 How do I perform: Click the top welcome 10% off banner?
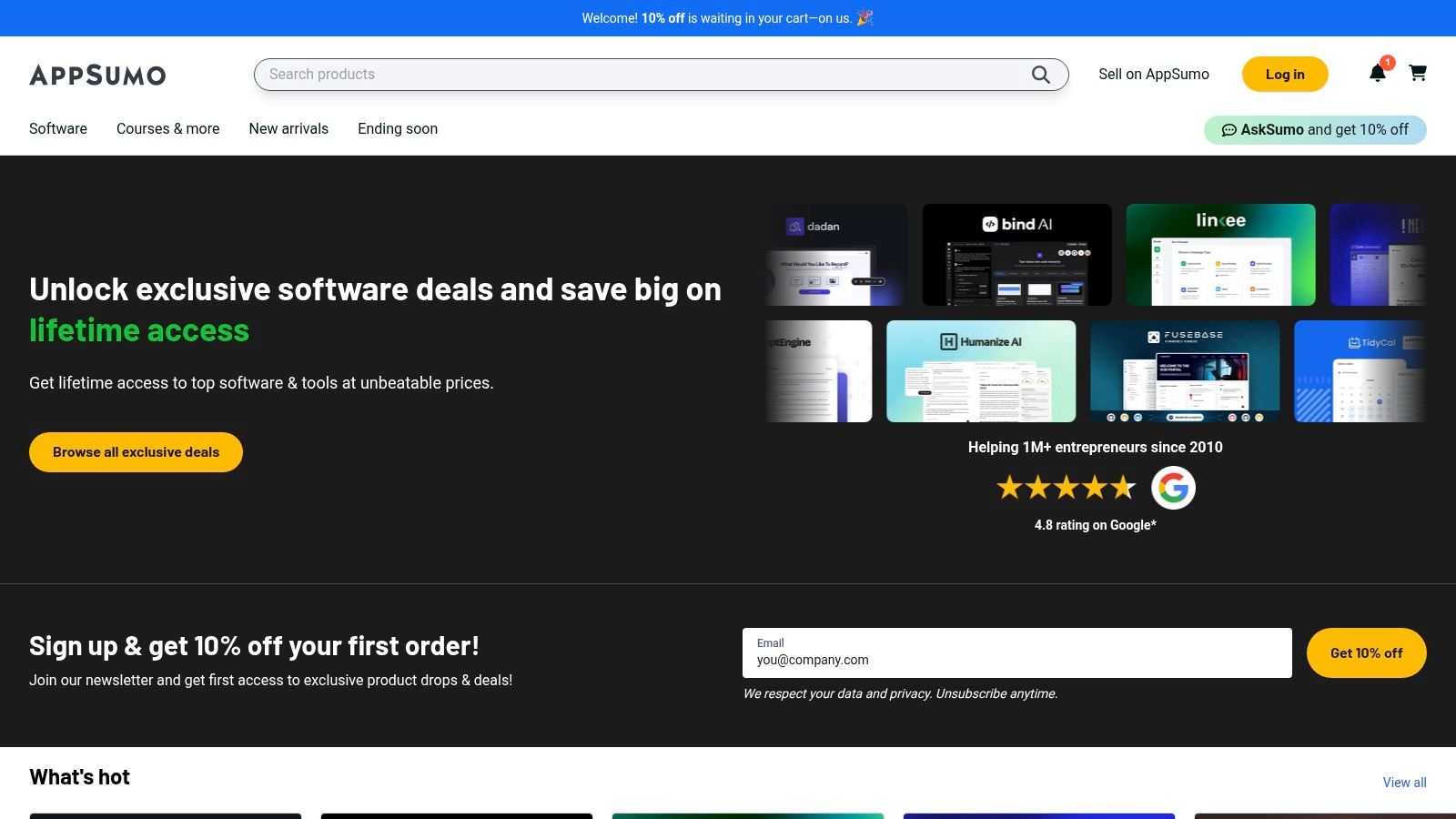(x=728, y=18)
